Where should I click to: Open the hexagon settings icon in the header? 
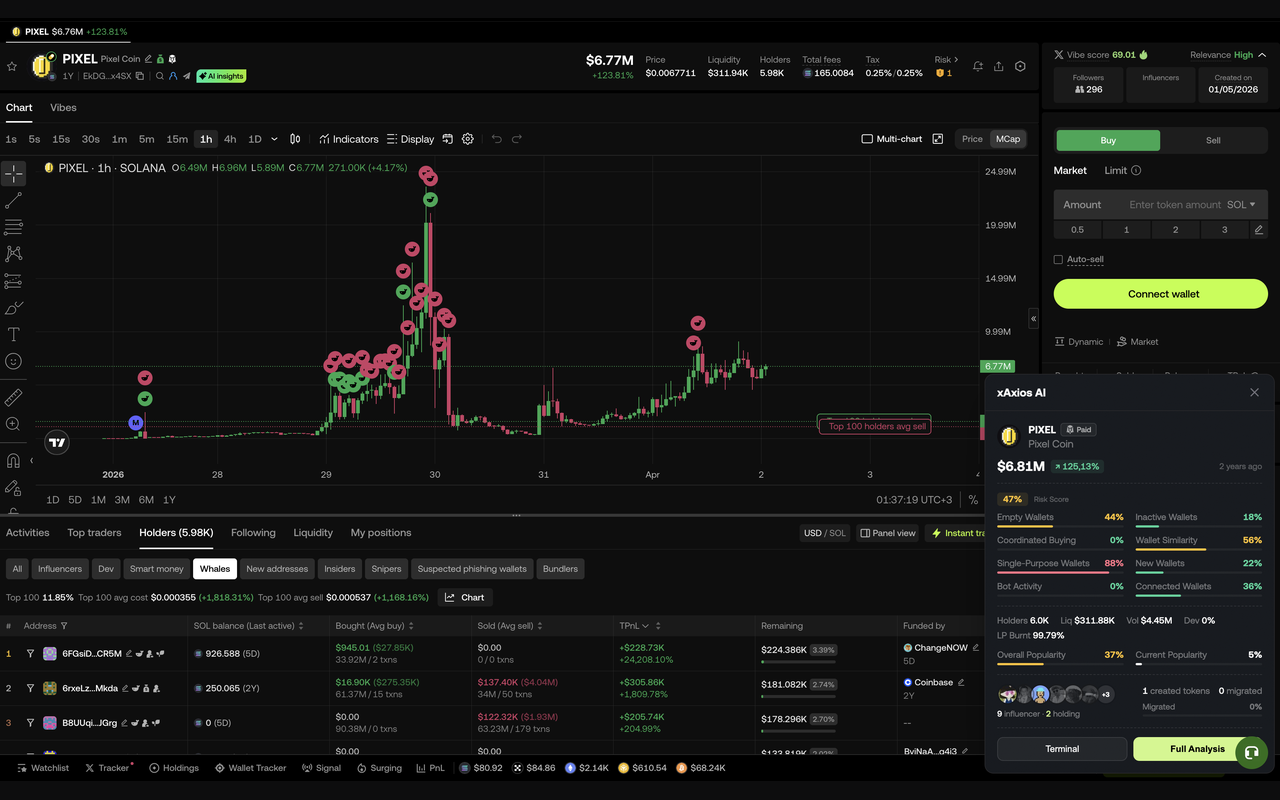[1020, 66]
